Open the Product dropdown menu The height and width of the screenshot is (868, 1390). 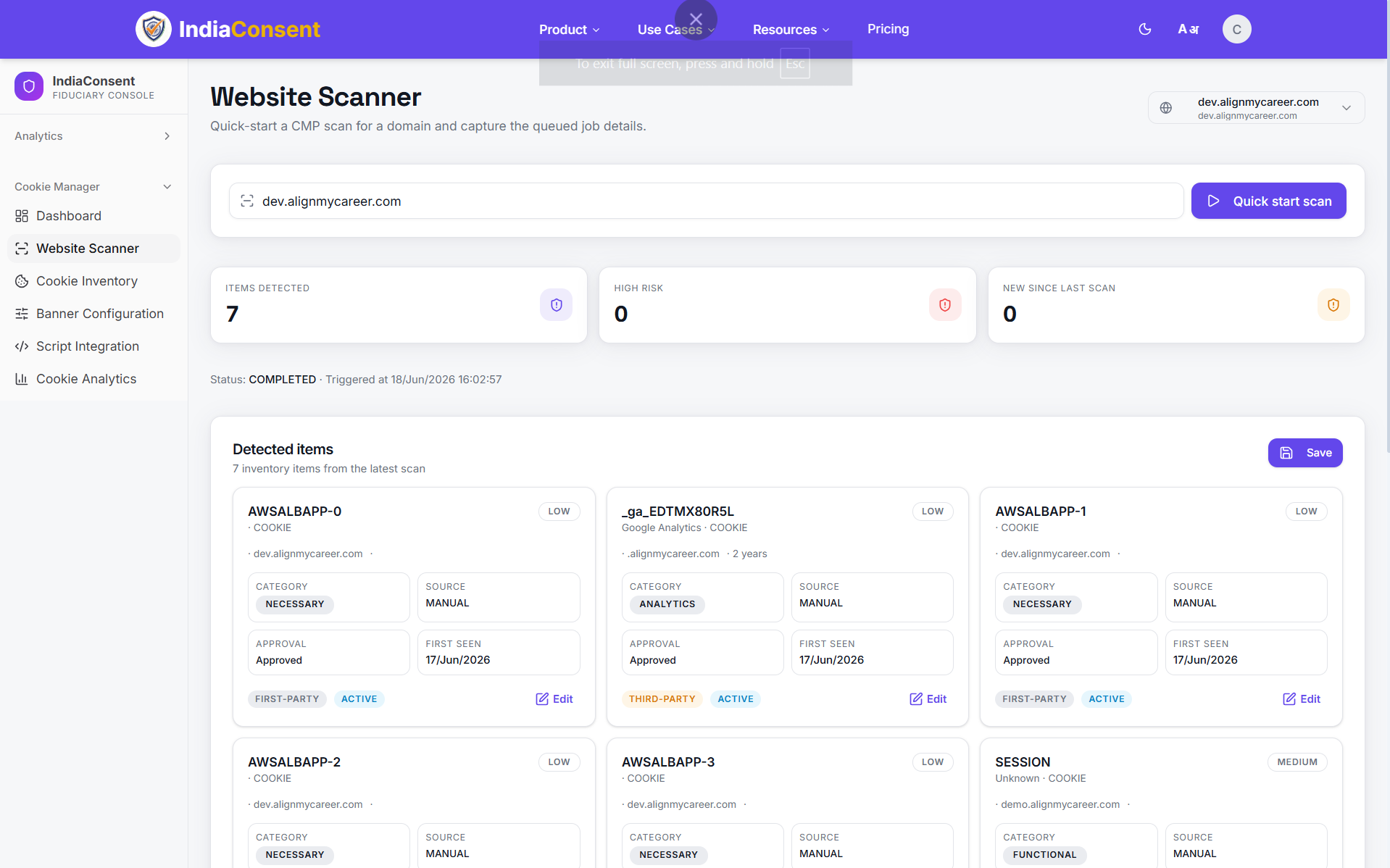570,30
